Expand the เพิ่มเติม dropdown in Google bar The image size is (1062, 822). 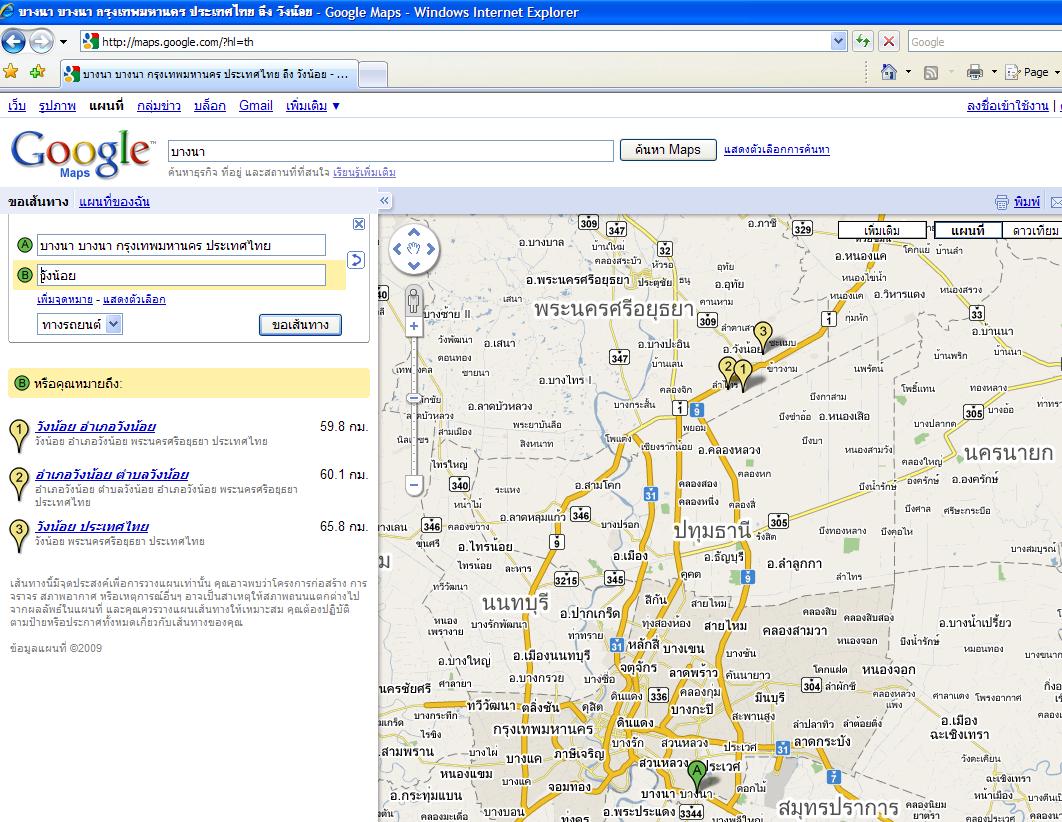click(x=312, y=106)
